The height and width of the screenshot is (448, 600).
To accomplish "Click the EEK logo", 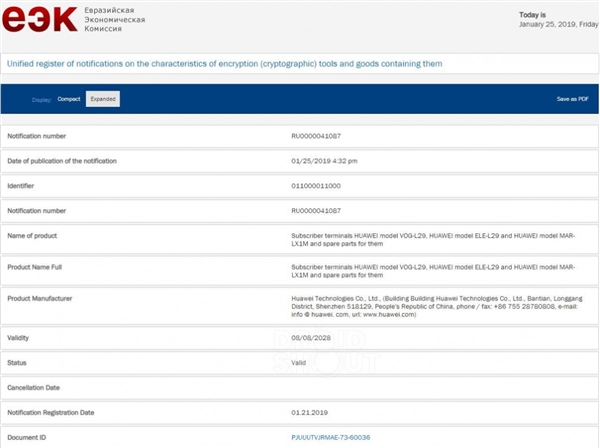I will coord(40,19).
